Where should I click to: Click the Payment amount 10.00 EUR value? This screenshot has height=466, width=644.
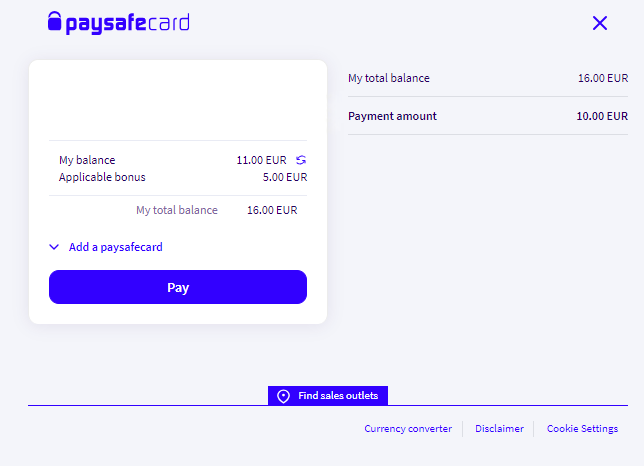[x=602, y=116]
